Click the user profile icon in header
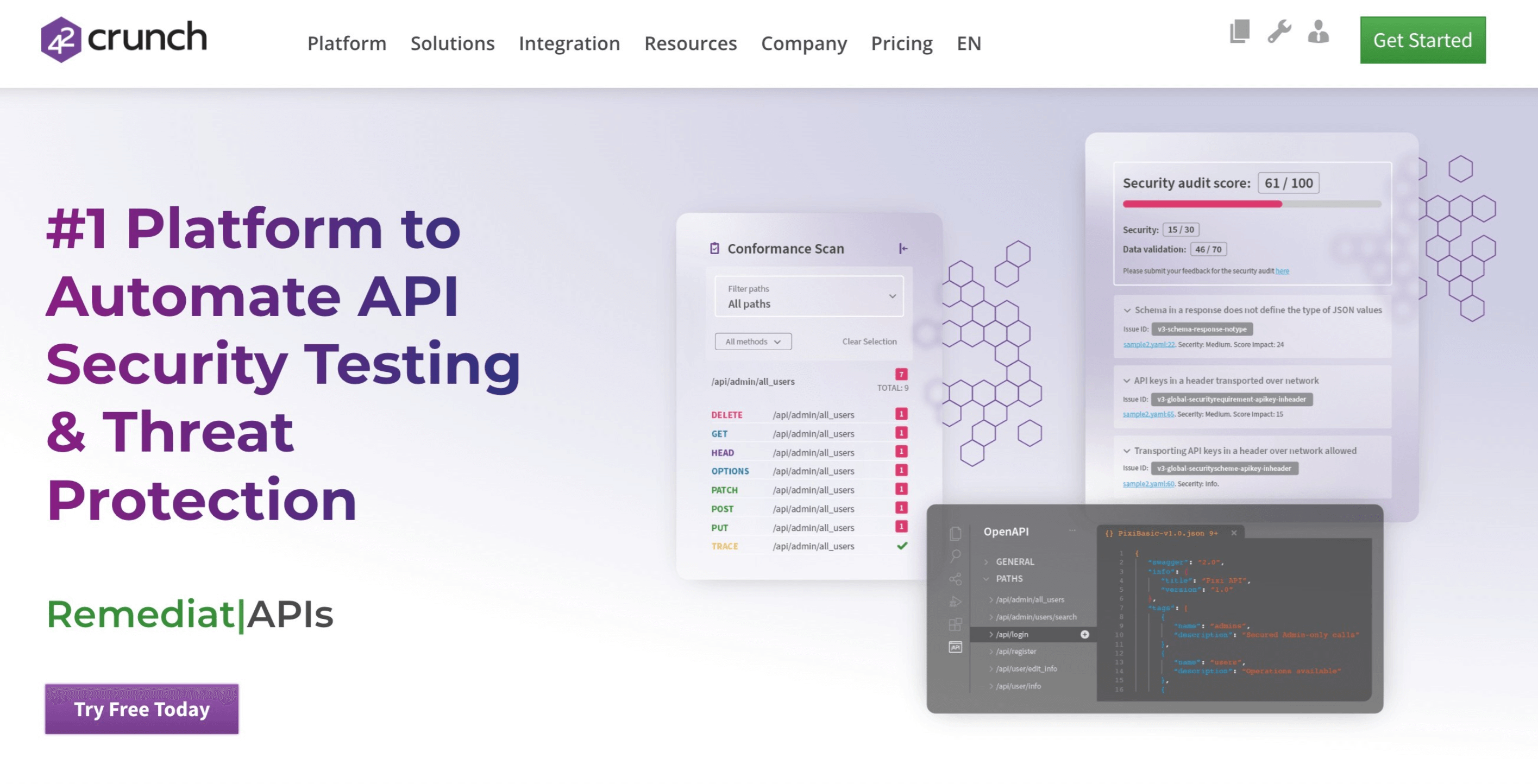The height and width of the screenshot is (784, 1538). point(1319,31)
